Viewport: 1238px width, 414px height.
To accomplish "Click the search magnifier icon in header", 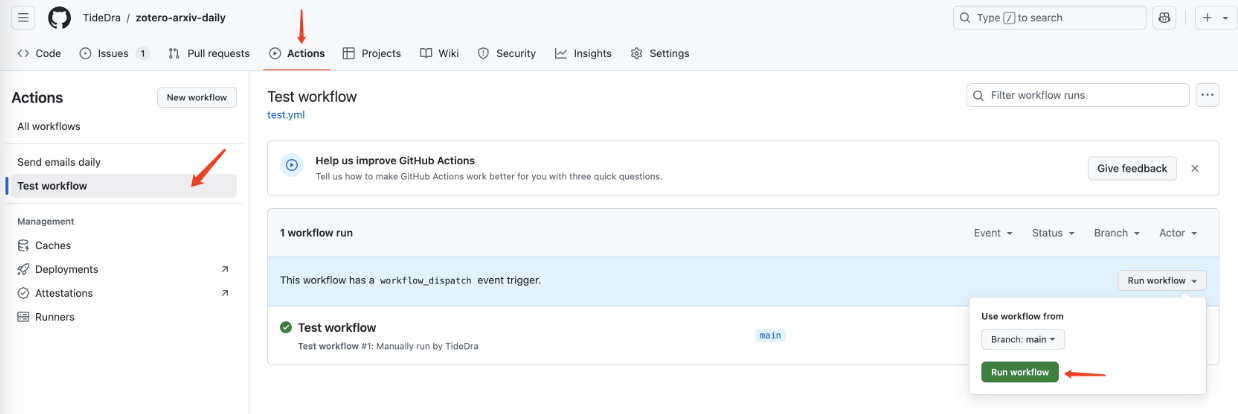I will click(x=965, y=17).
